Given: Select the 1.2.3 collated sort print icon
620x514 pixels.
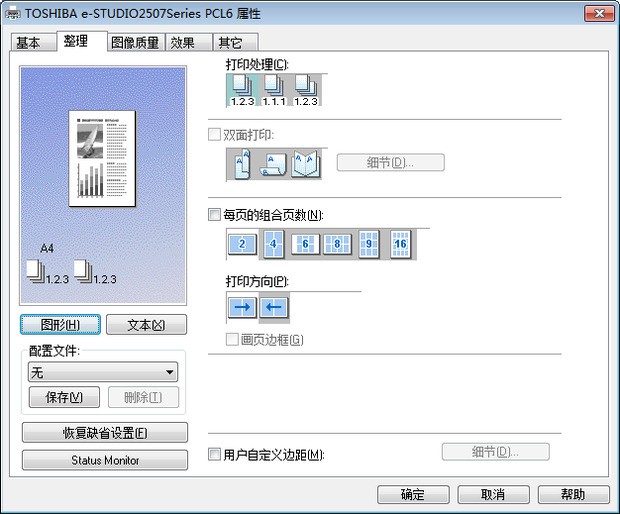Looking at the screenshot, I should pyautogui.click(x=242, y=90).
